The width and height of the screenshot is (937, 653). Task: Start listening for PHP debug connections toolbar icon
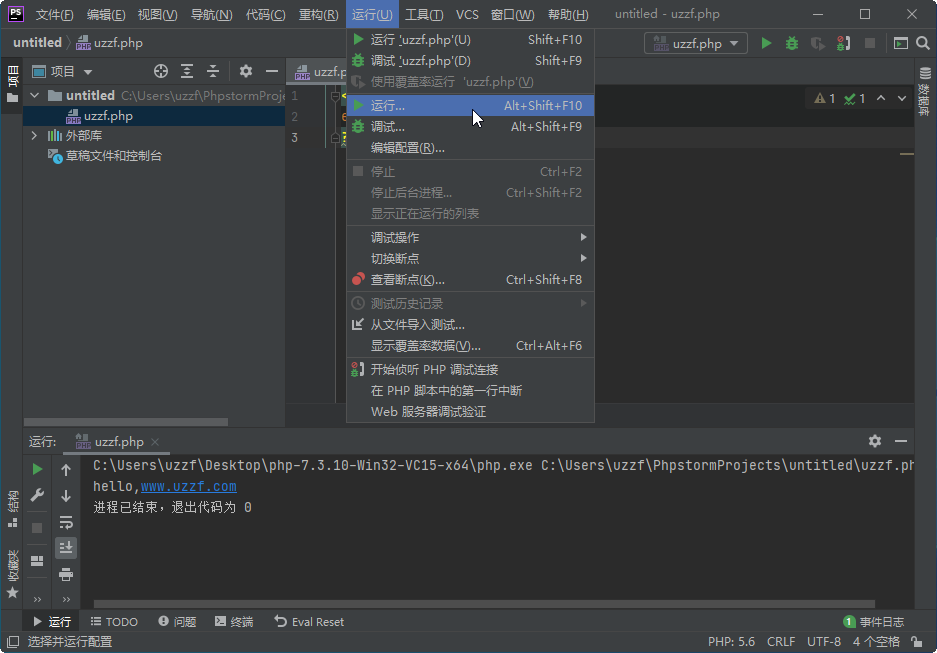pyautogui.click(x=843, y=44)
